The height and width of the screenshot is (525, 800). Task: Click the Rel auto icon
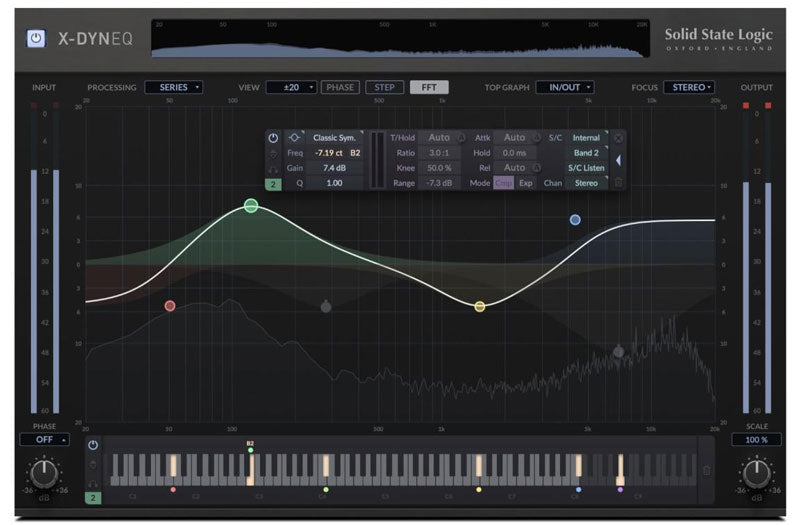[537, 168]
